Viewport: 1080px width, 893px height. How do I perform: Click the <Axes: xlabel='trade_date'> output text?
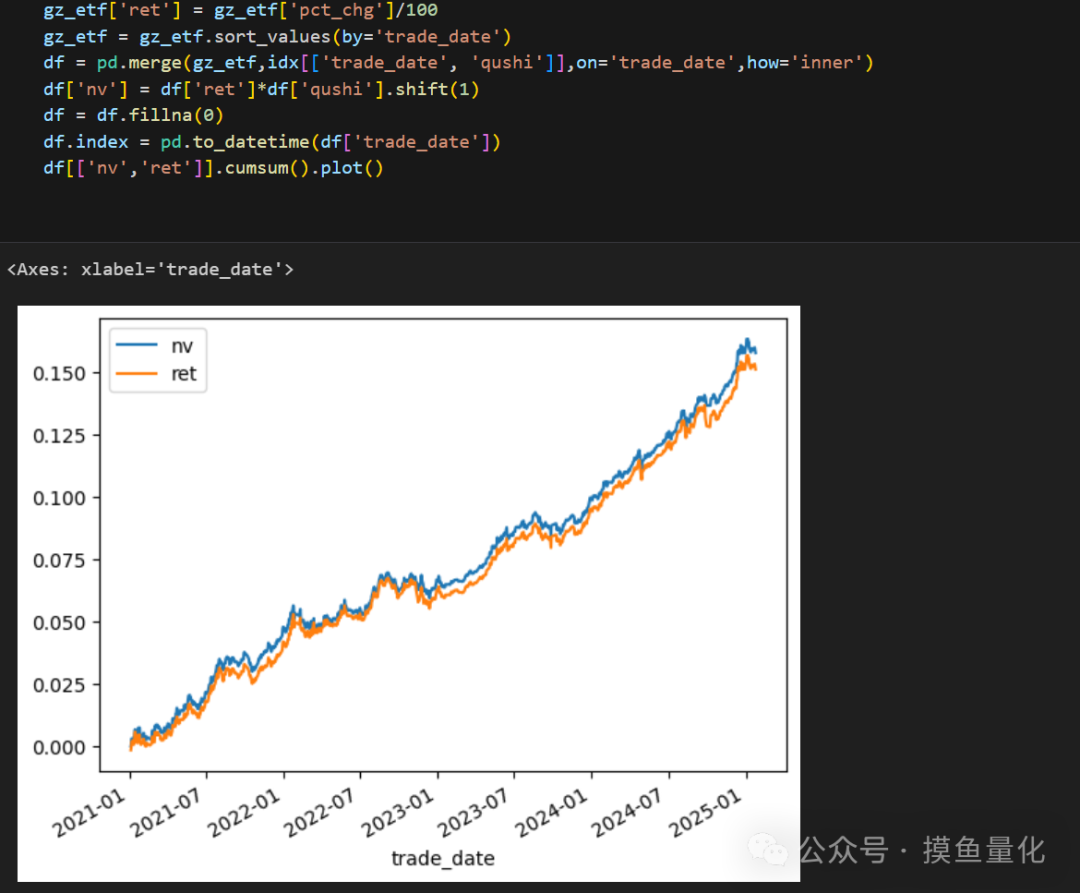150,269
